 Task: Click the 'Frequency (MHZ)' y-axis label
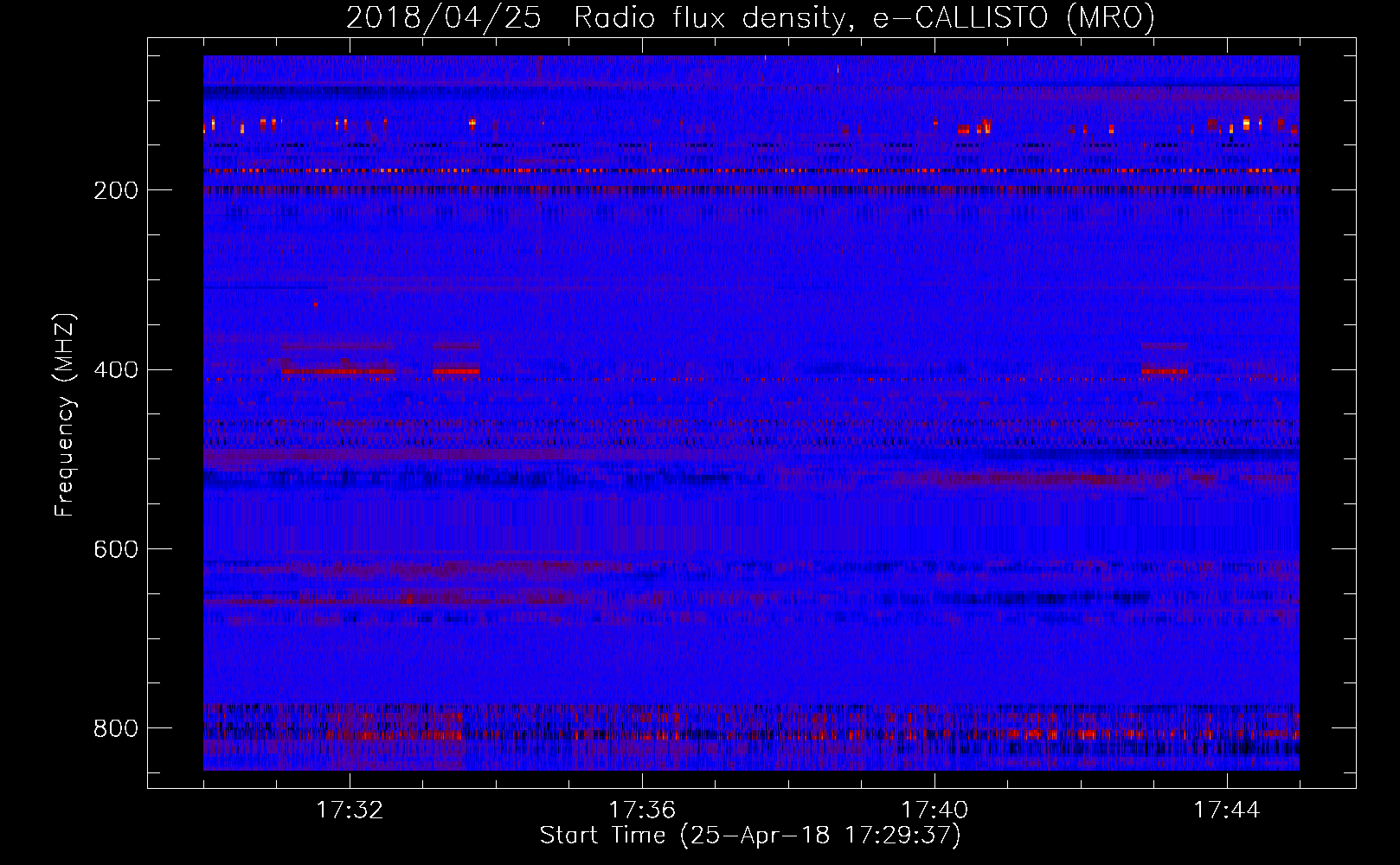tap(64, 414)
